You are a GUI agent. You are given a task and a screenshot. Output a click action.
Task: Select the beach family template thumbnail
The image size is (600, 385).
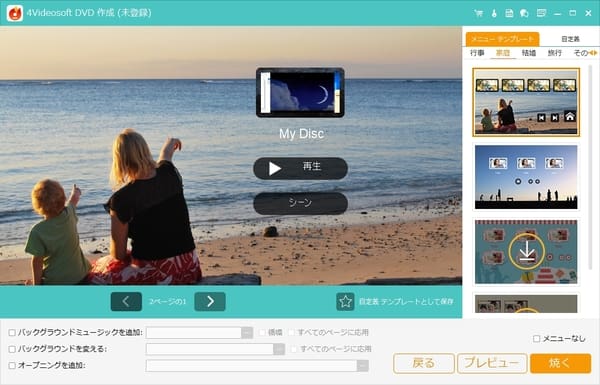click(x=526, y=102)
